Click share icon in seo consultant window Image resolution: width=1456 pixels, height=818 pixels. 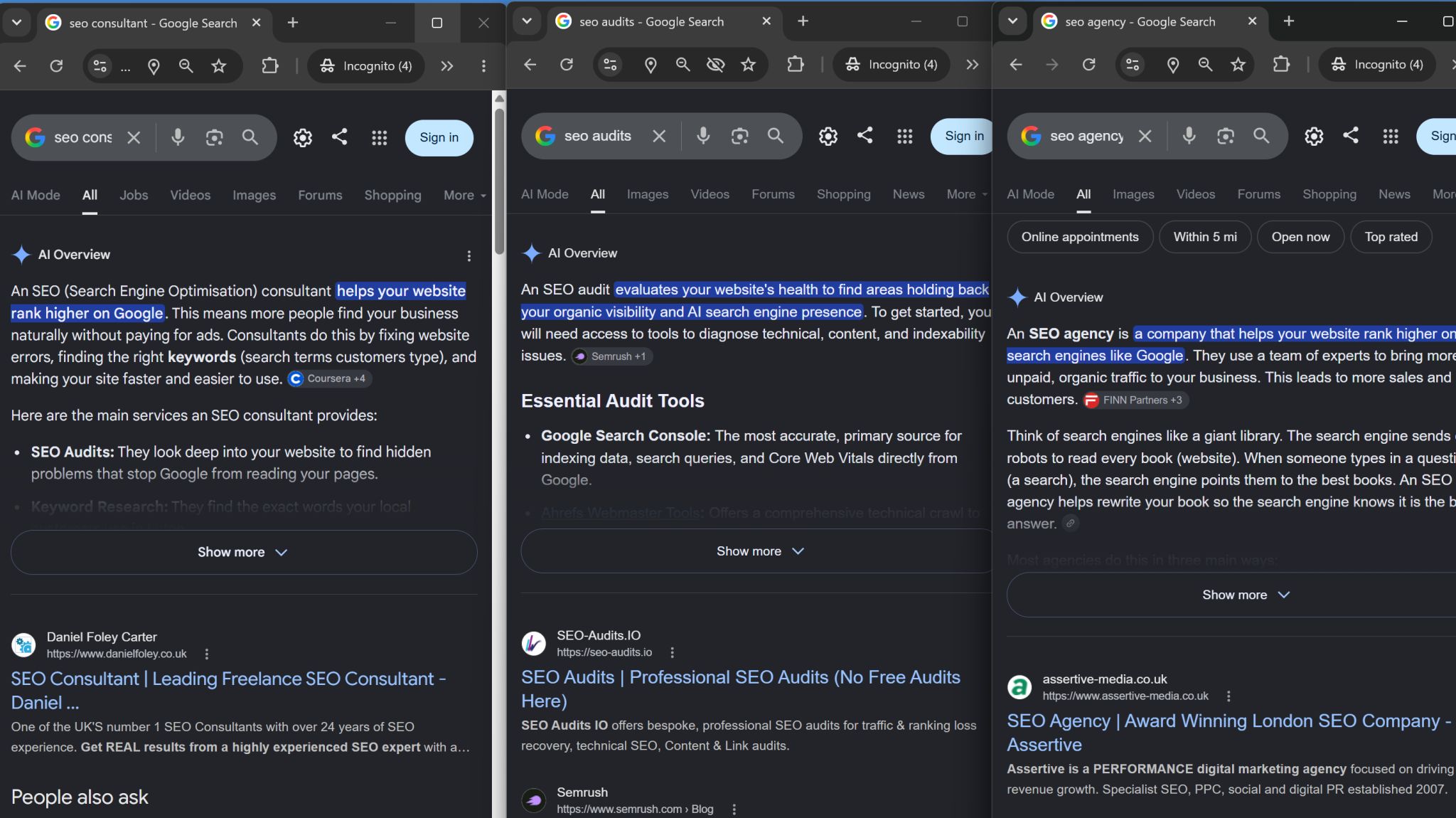click(x=340, y=137)
